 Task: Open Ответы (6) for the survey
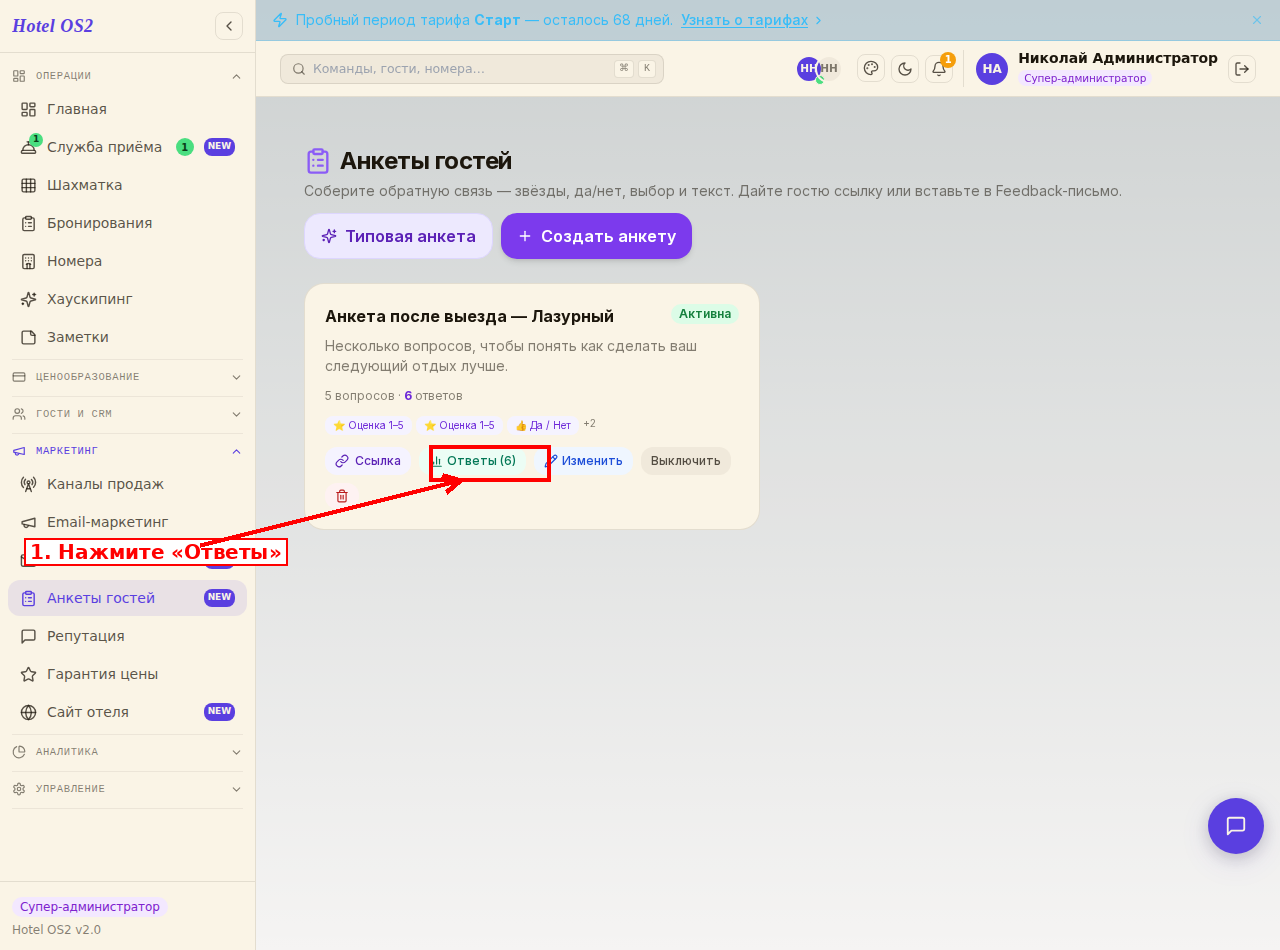coord(474,461)
